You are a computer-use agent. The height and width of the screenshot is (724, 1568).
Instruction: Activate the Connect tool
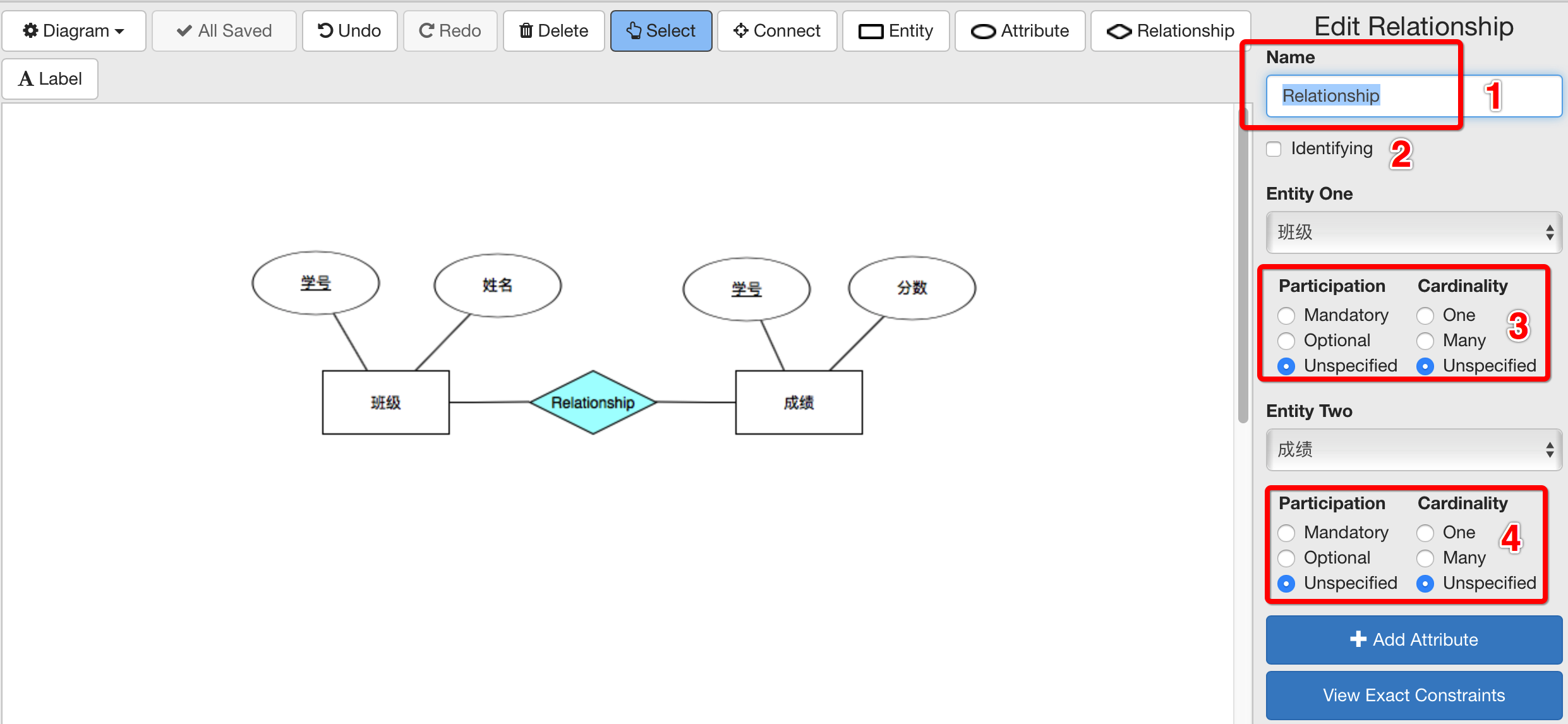(x=776, y=30)
